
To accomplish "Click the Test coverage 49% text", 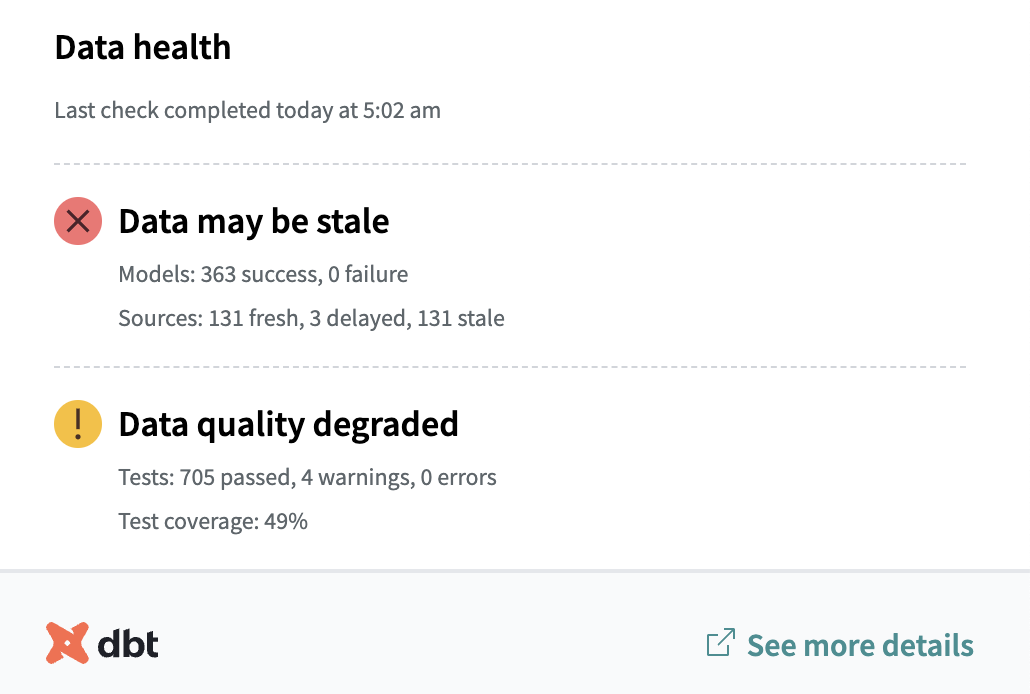I will 212,521.
